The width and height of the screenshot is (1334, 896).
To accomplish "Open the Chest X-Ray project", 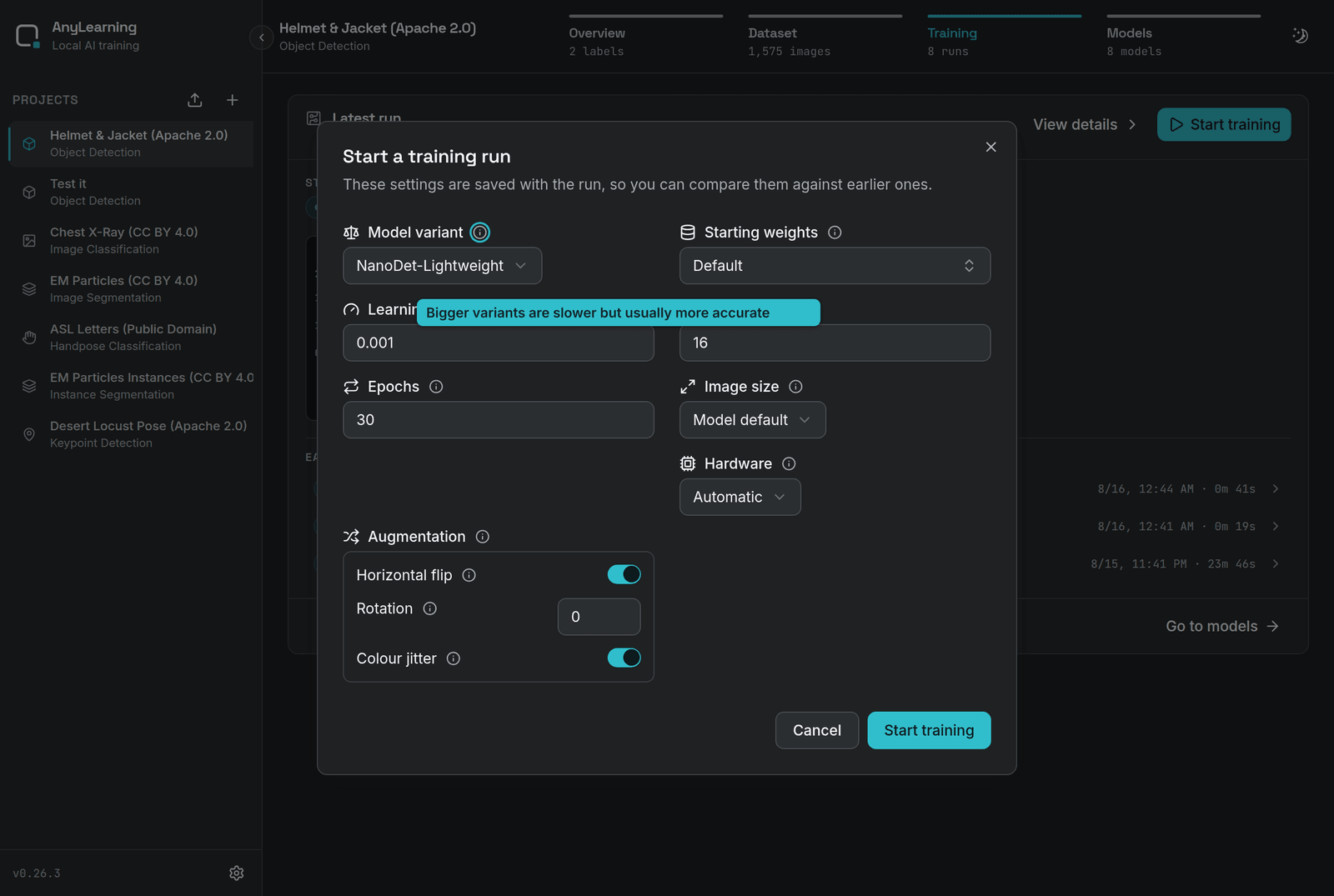I will coord(131,240).
